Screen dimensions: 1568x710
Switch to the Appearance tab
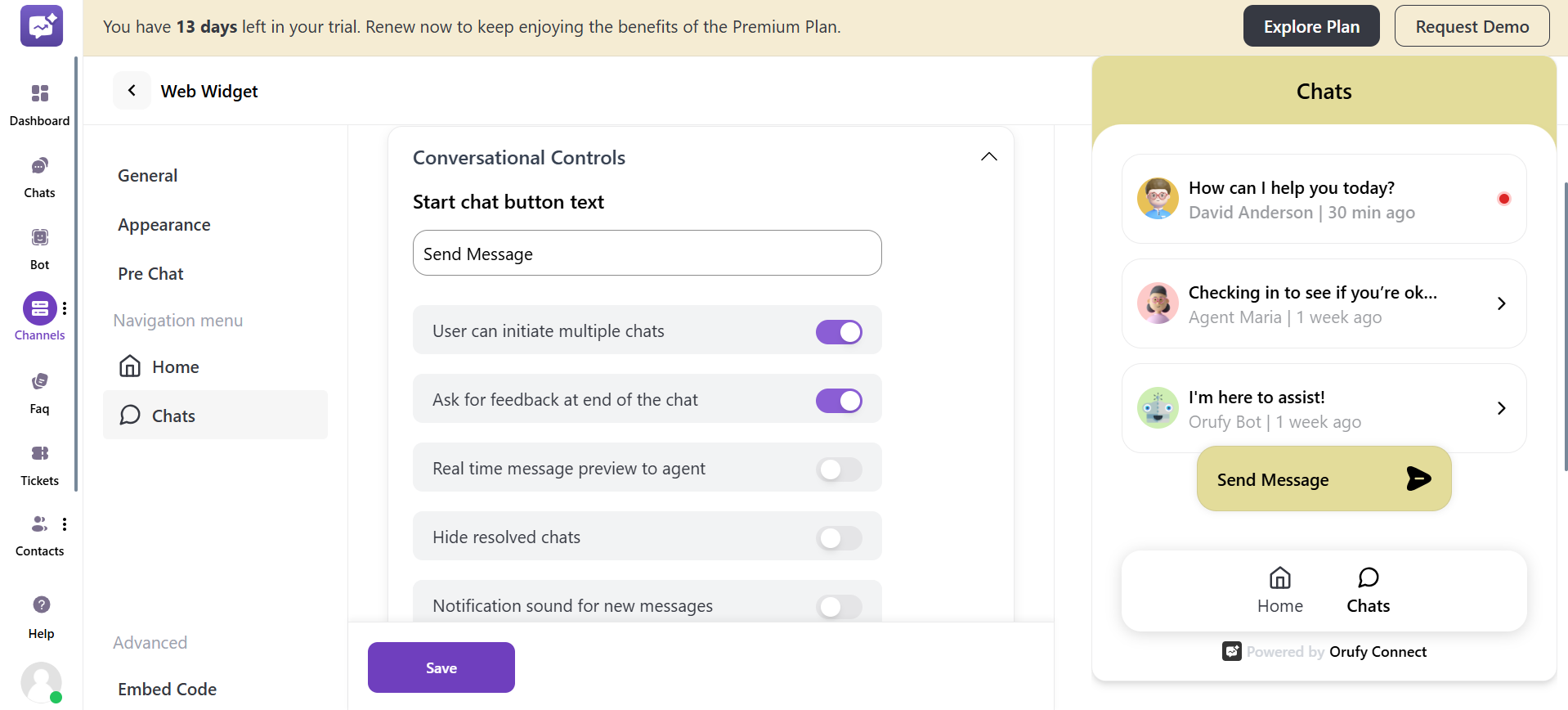point(164,224)
